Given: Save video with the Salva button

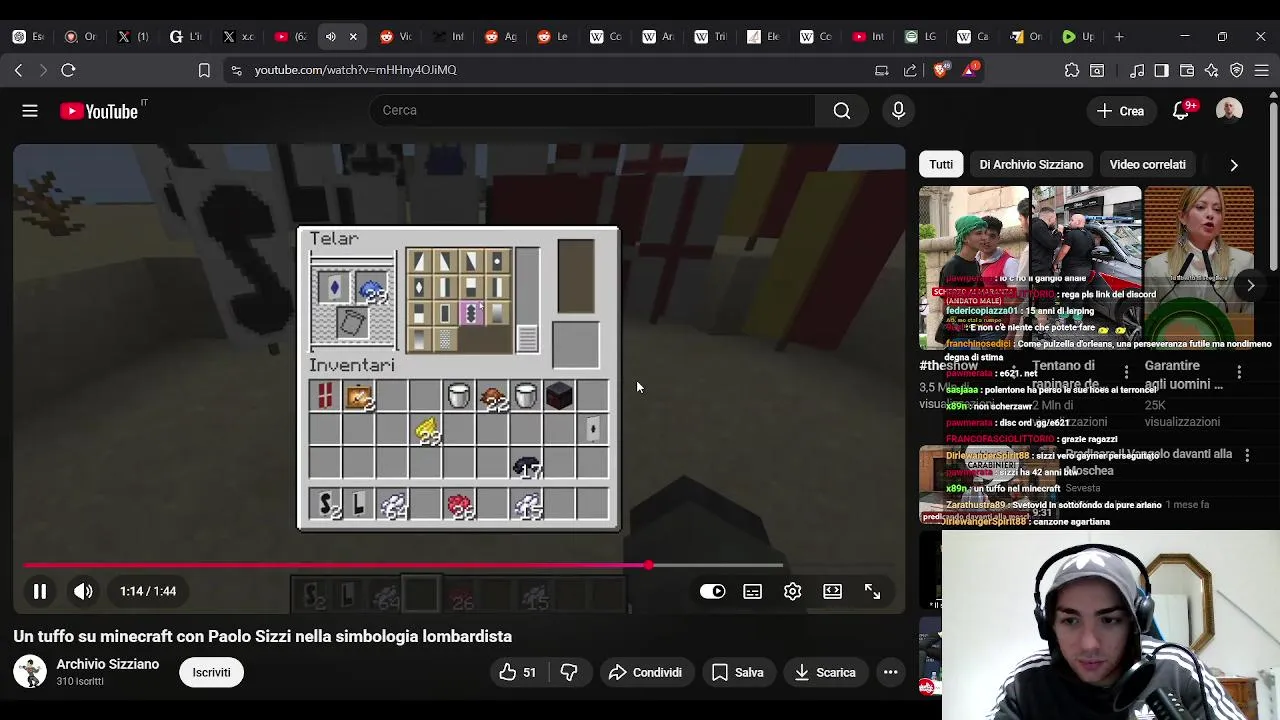Looking at the screenshot, I should [x=737, y=672].
